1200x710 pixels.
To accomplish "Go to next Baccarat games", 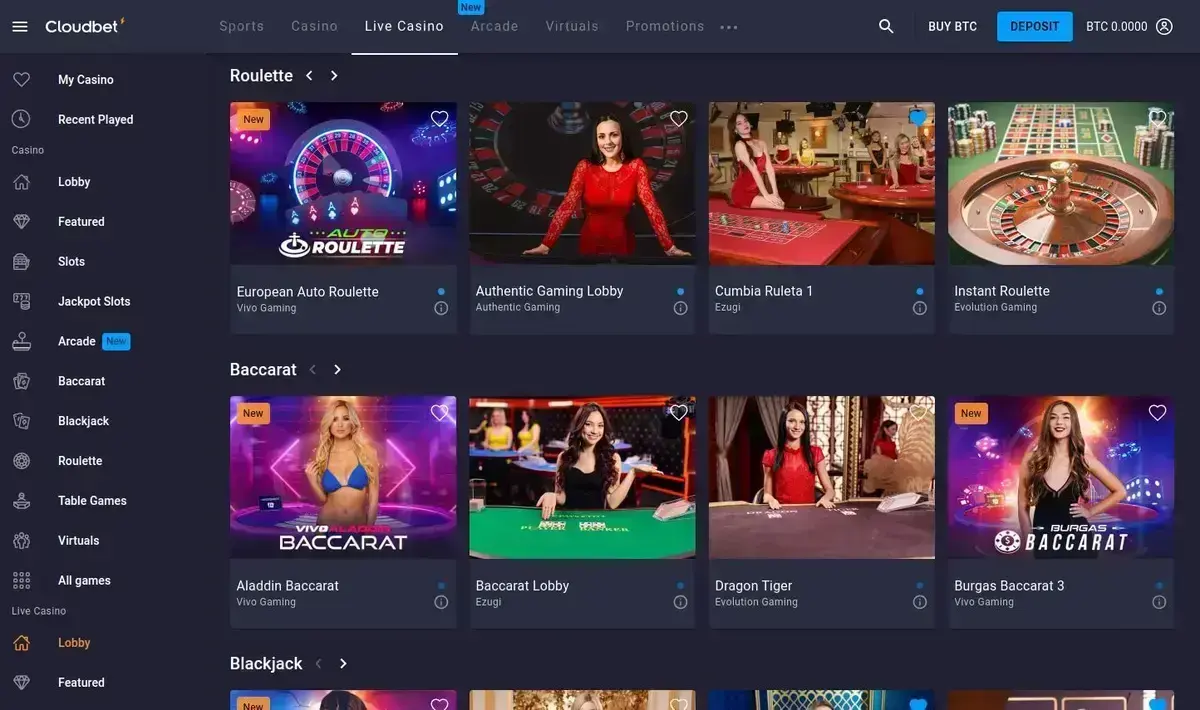I will tap(338, 370).
